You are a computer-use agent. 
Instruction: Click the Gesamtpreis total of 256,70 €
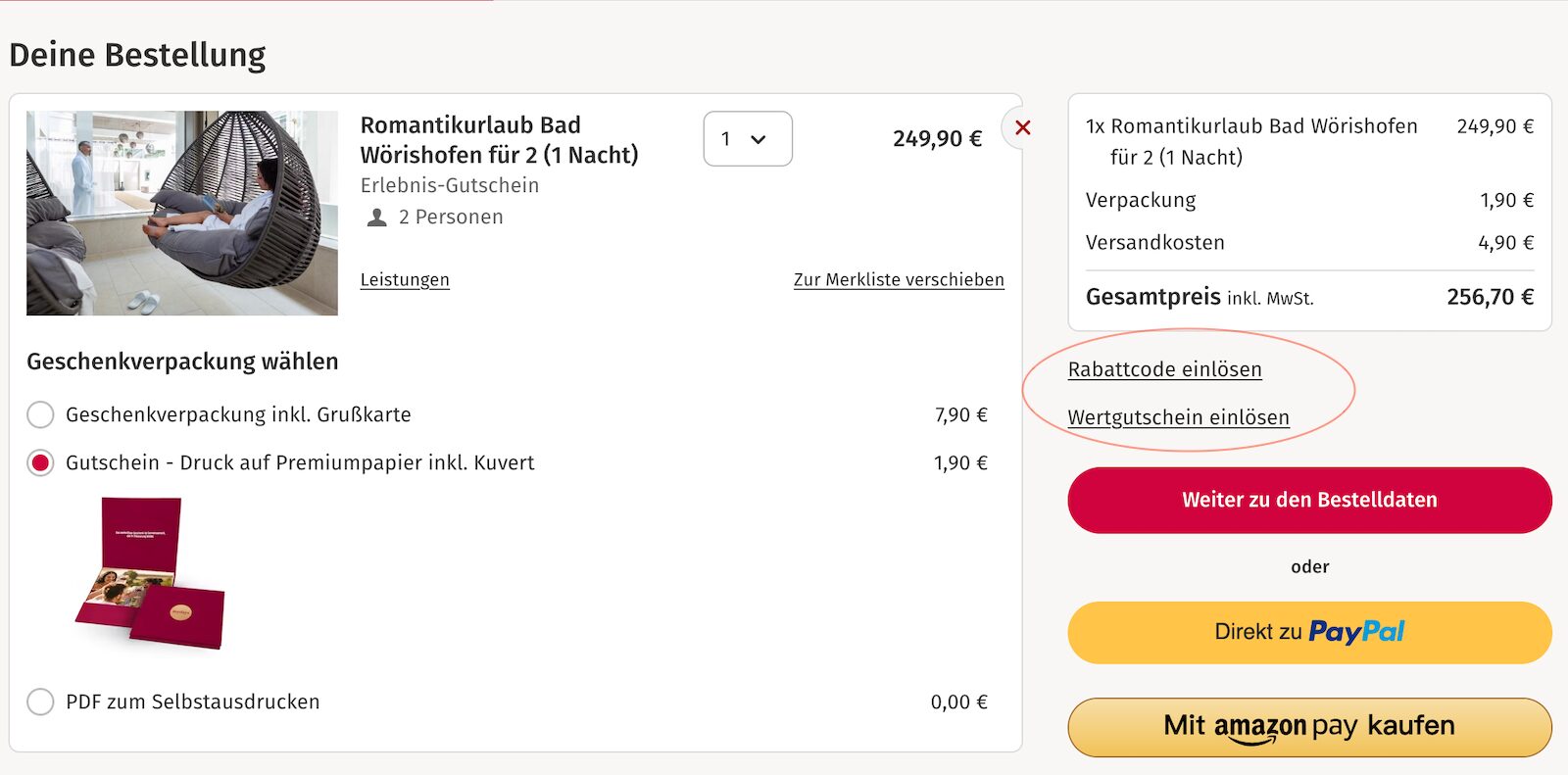1490,297
